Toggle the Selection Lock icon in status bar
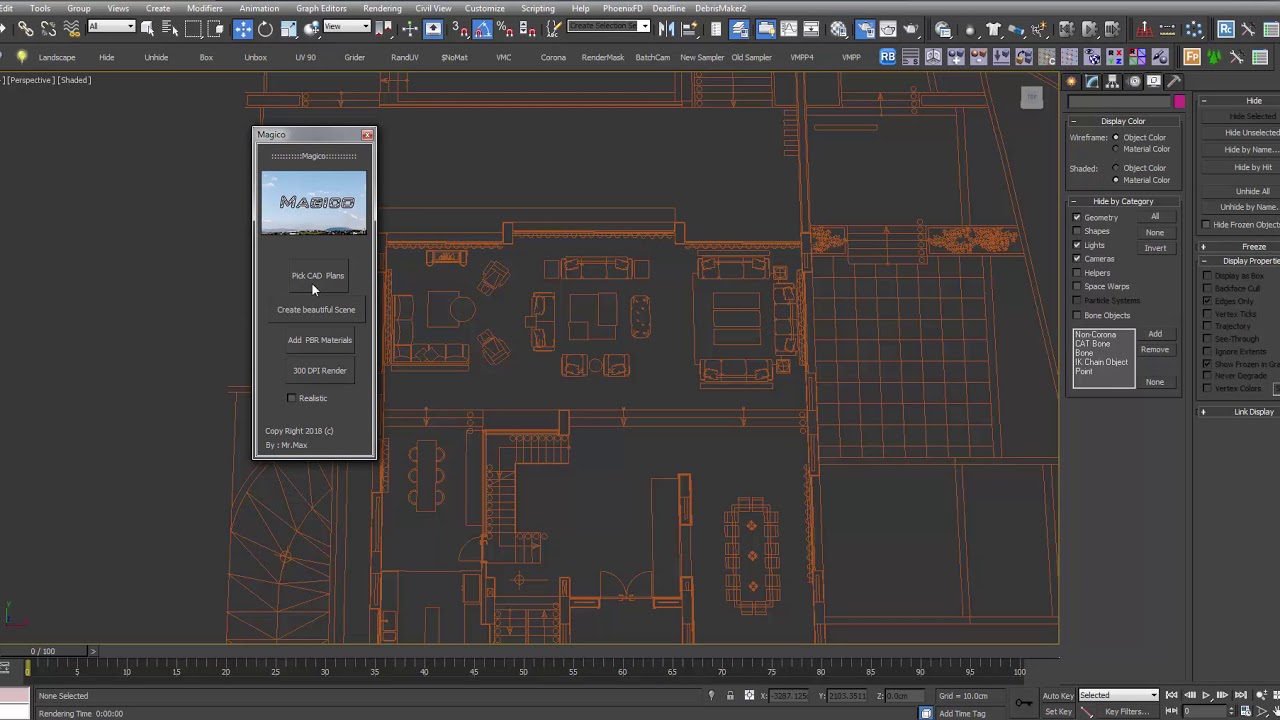This screenshot has width=1280, height=720. [x=730, y=696]
